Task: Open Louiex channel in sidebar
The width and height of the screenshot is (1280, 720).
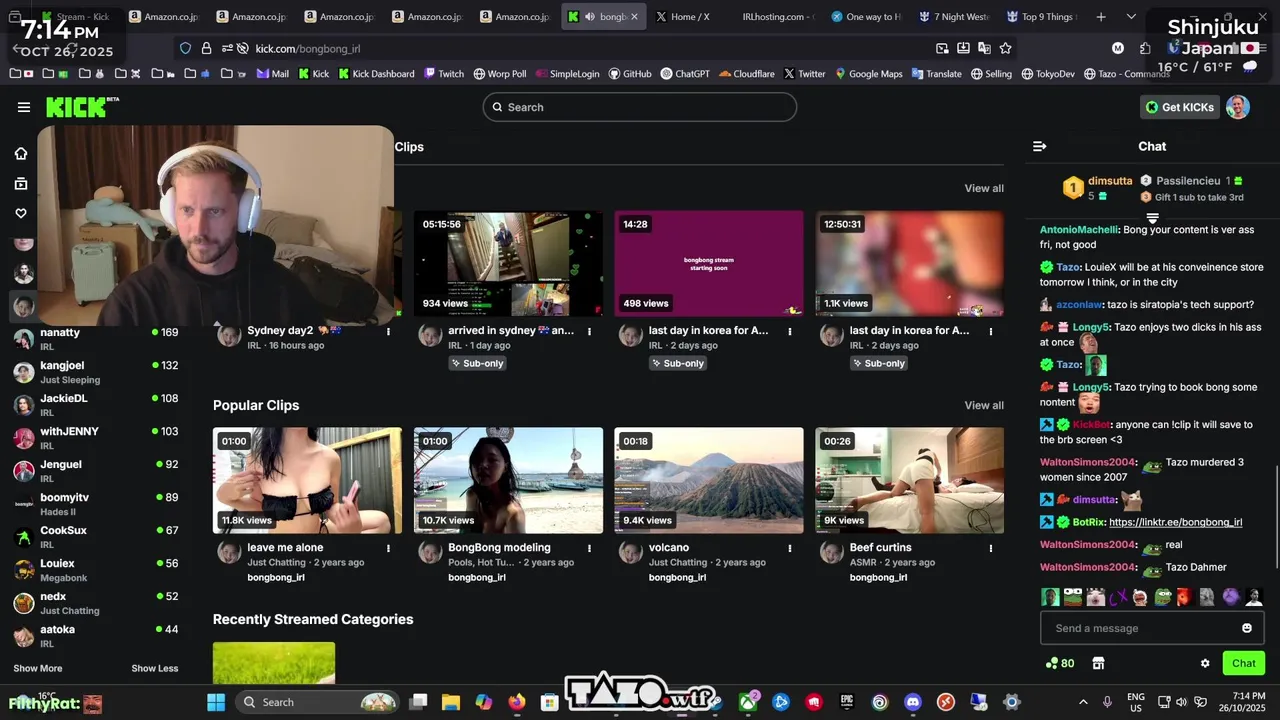Action: pos(96,570)
